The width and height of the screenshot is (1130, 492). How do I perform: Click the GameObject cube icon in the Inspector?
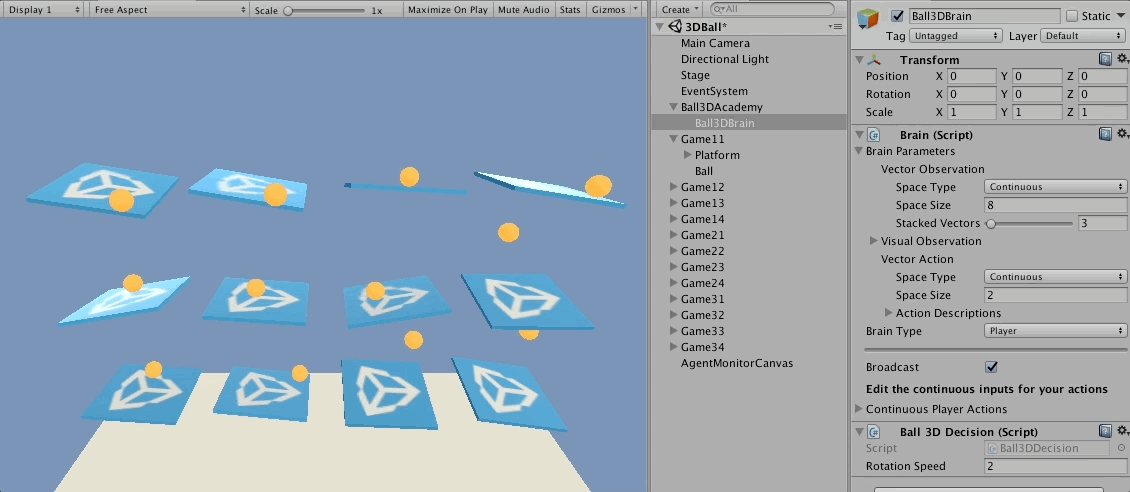pos(868,19)
